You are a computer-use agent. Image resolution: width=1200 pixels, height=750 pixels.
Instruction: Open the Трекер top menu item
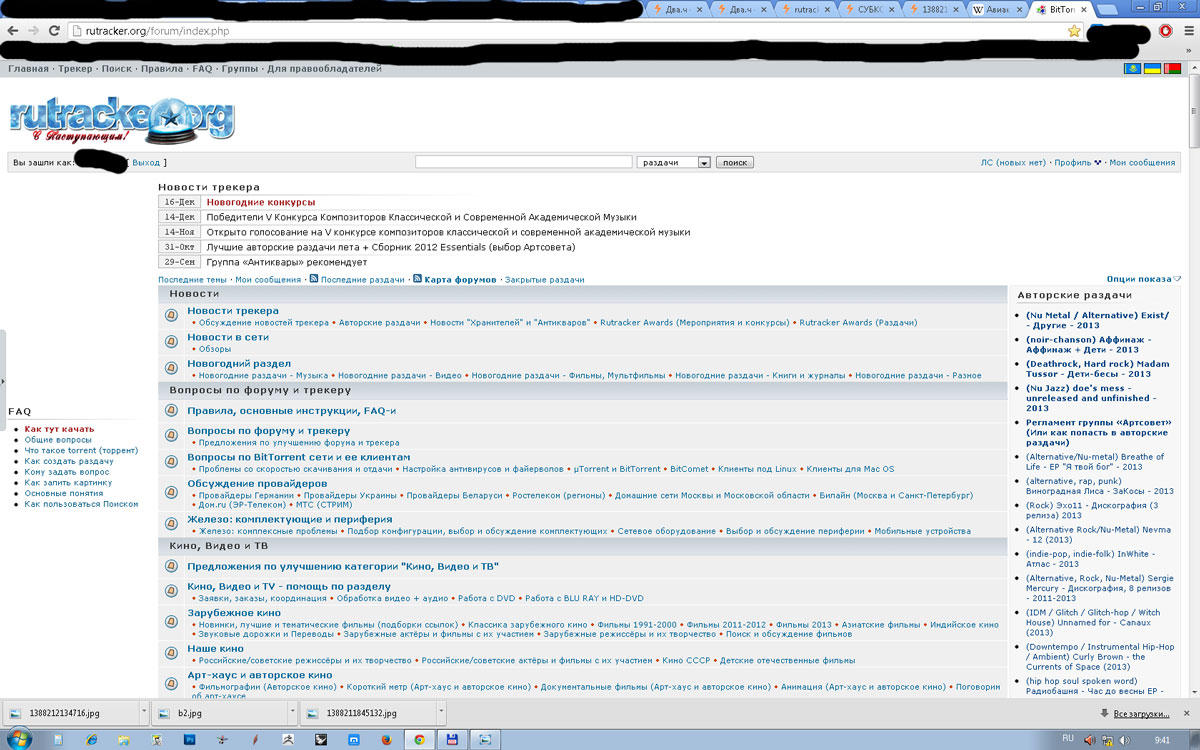75,69
